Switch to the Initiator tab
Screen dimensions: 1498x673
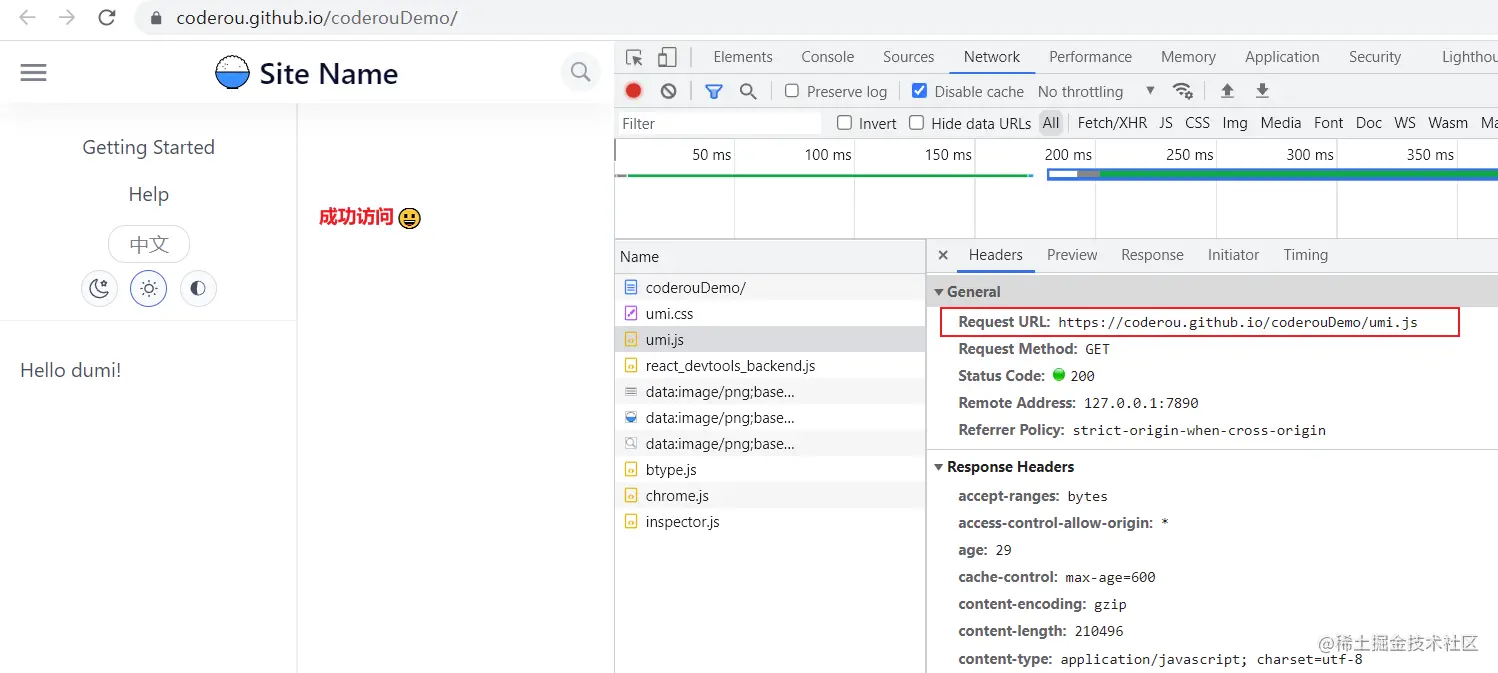pyautogui.click(x=1233, y=255)
